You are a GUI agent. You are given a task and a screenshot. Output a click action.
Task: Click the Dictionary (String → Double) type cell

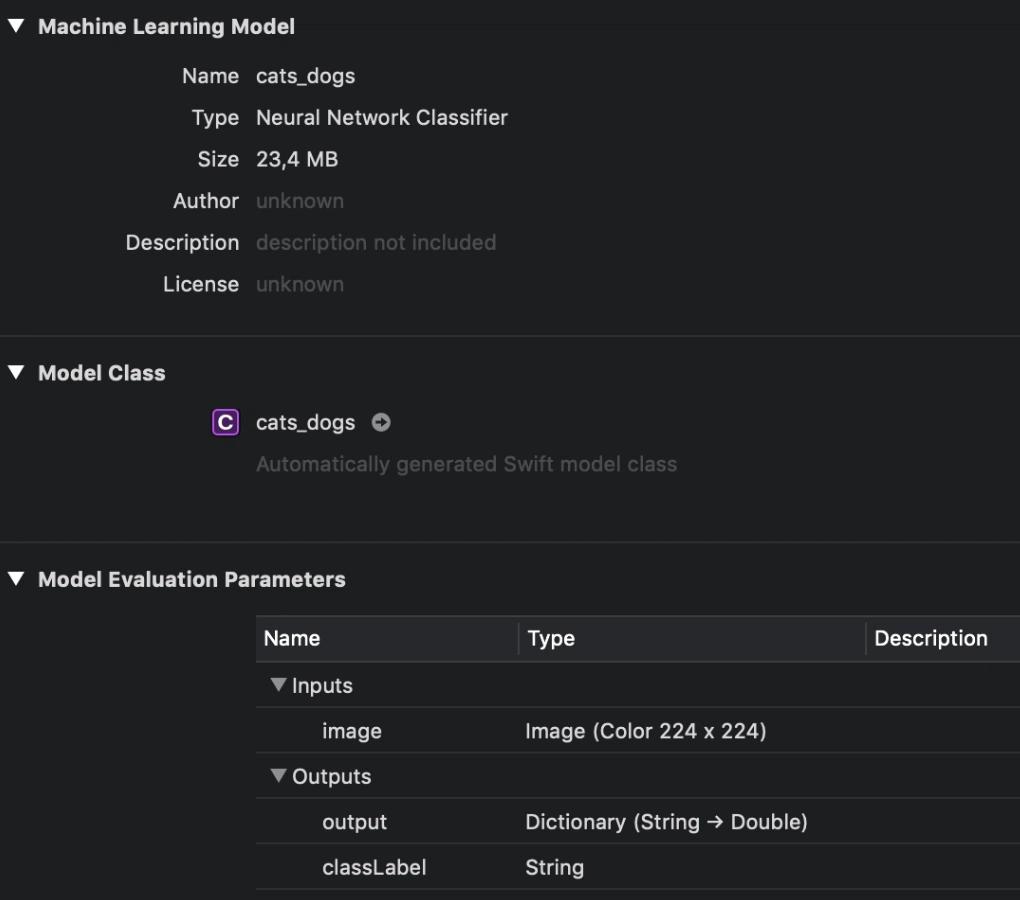[x=666, y=823]
